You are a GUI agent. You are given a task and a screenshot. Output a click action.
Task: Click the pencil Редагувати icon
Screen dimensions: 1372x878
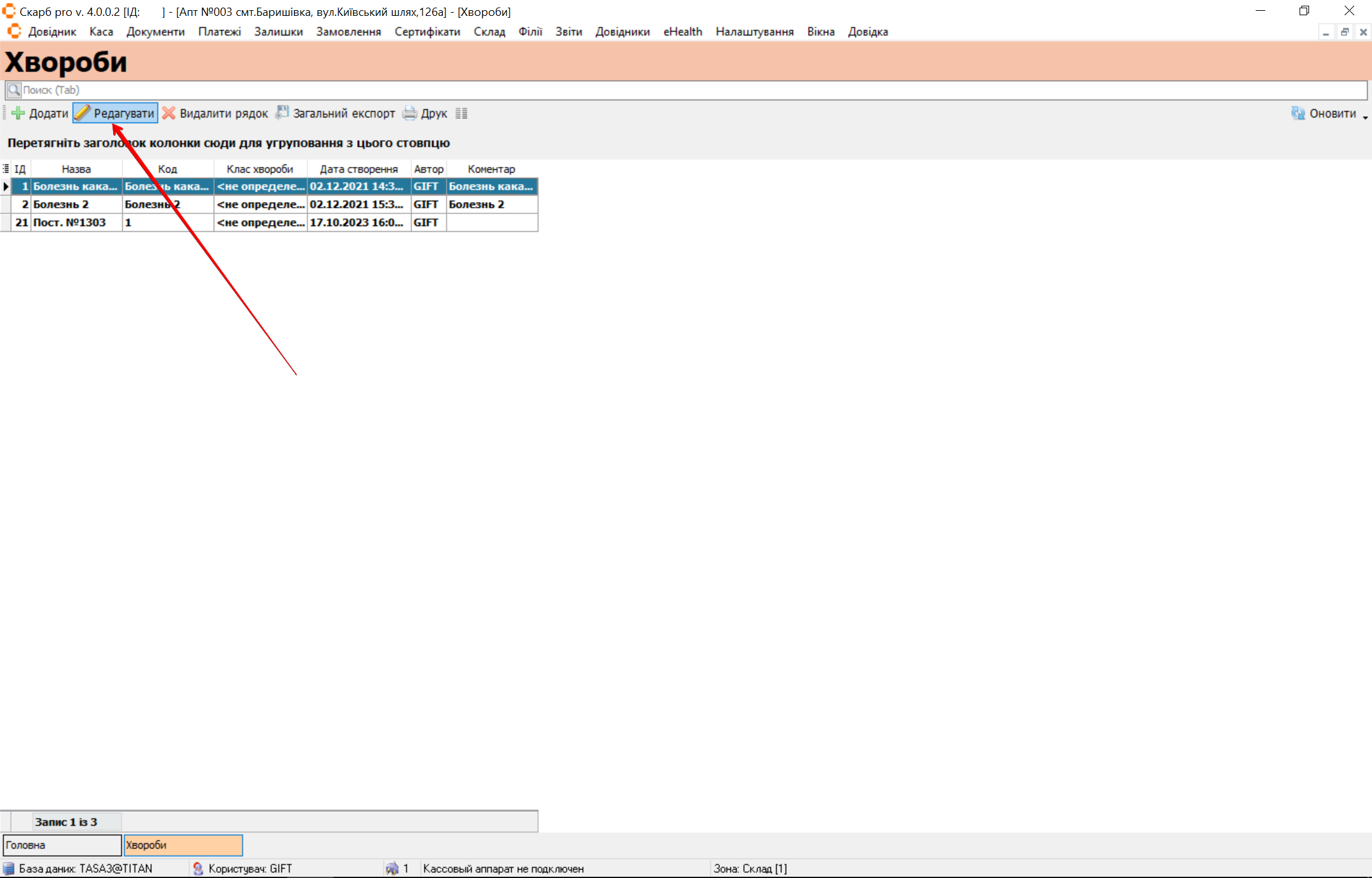[83, 113]
